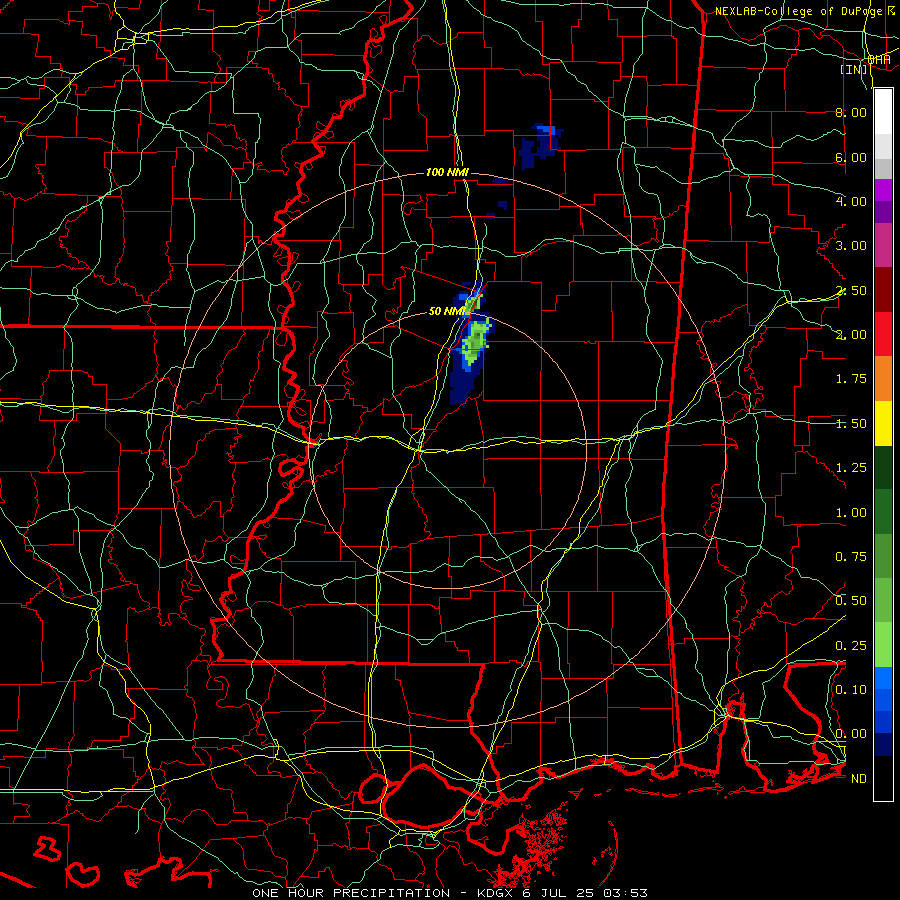
Task: Click the 0.10 legend value
Action: click(851, 690)
